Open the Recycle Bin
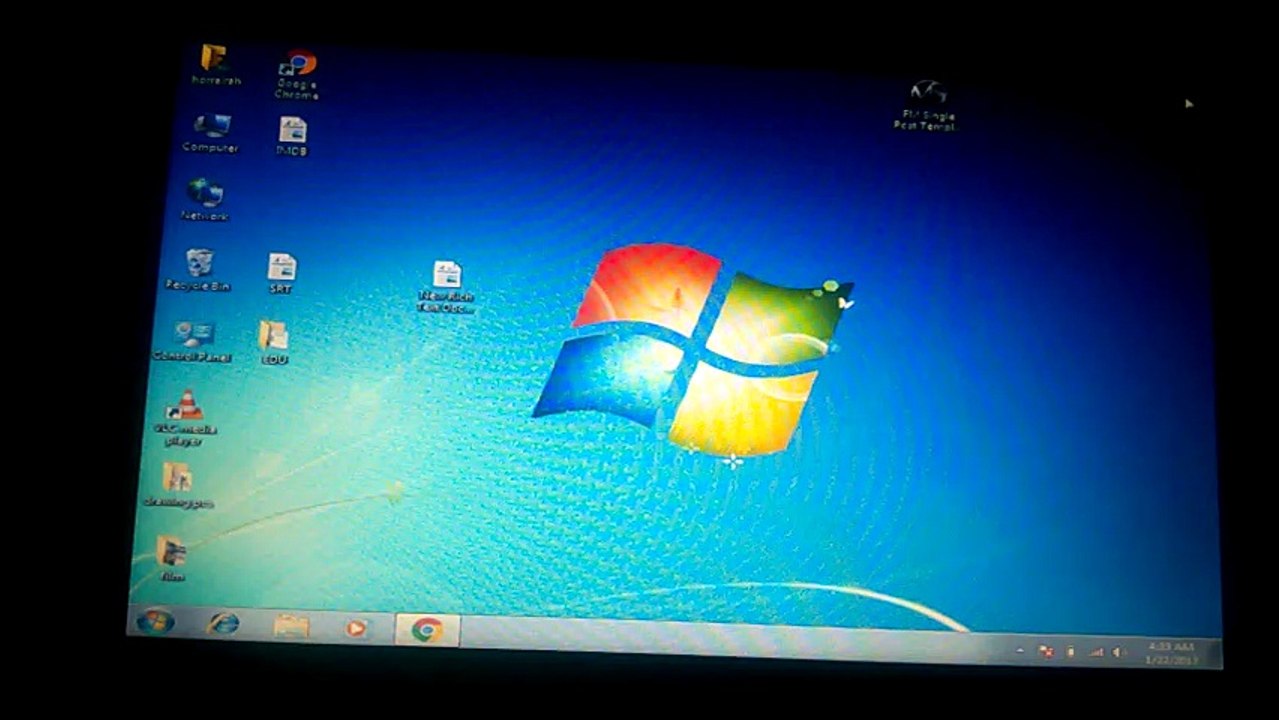Image resolution: width=1279 pixels, height=720 pixels. [x=199, y=270]
